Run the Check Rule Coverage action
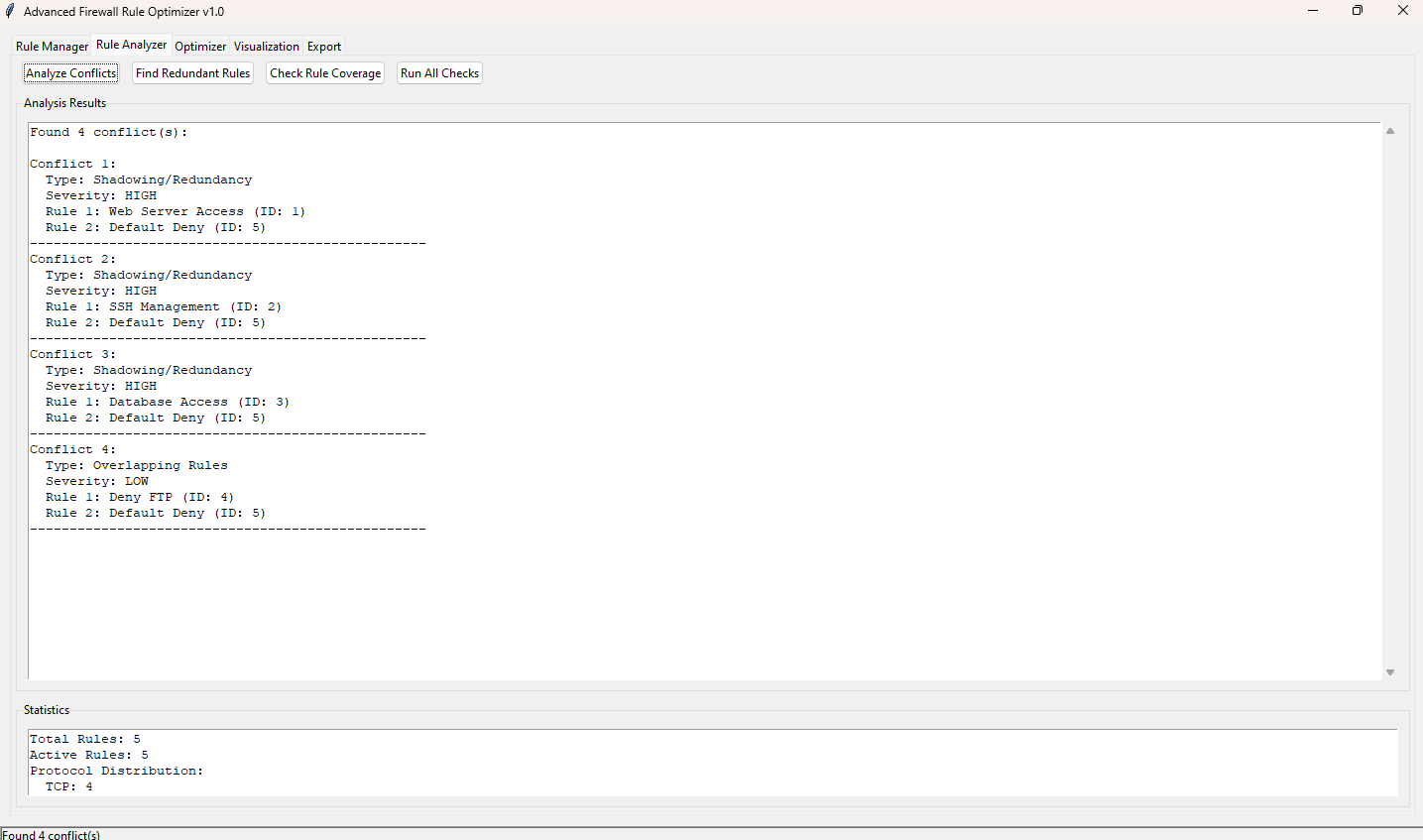Viewport: 1423px width, 840px height. click(x=325, y=73)
